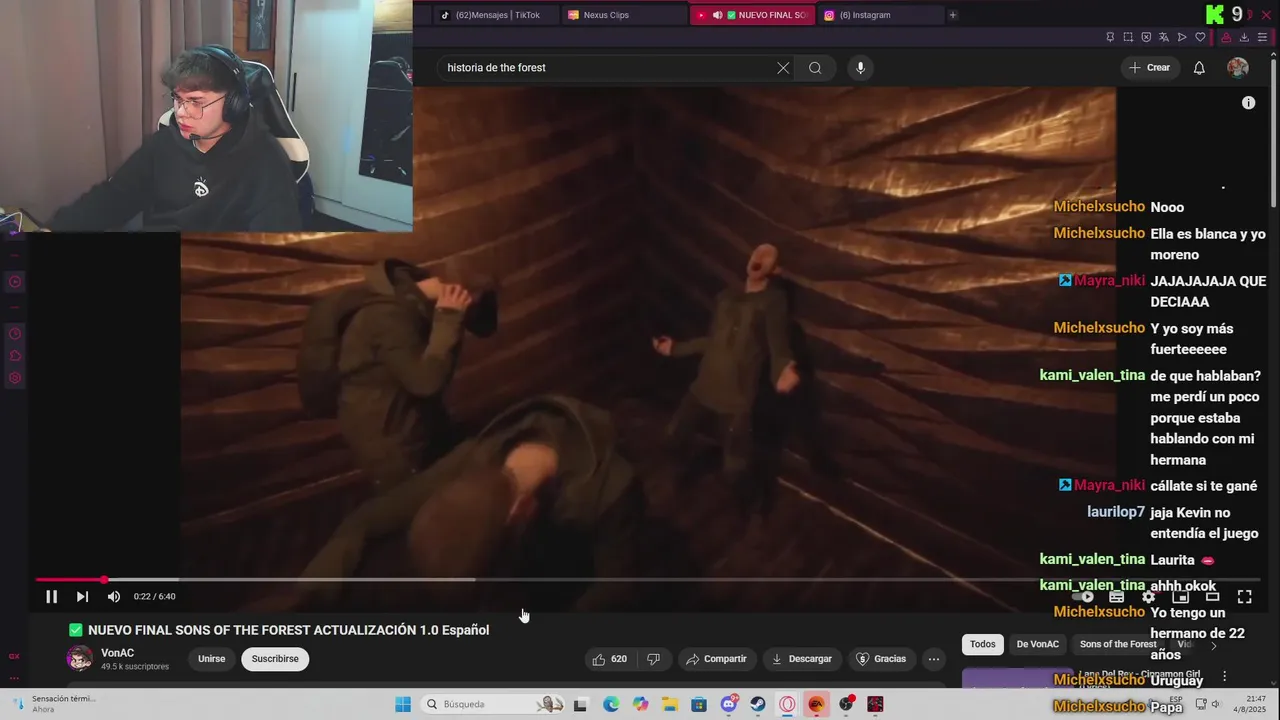Open the Copilot taskbar icon
This screenshot has height=720, width=1280.
pos(640,704)
